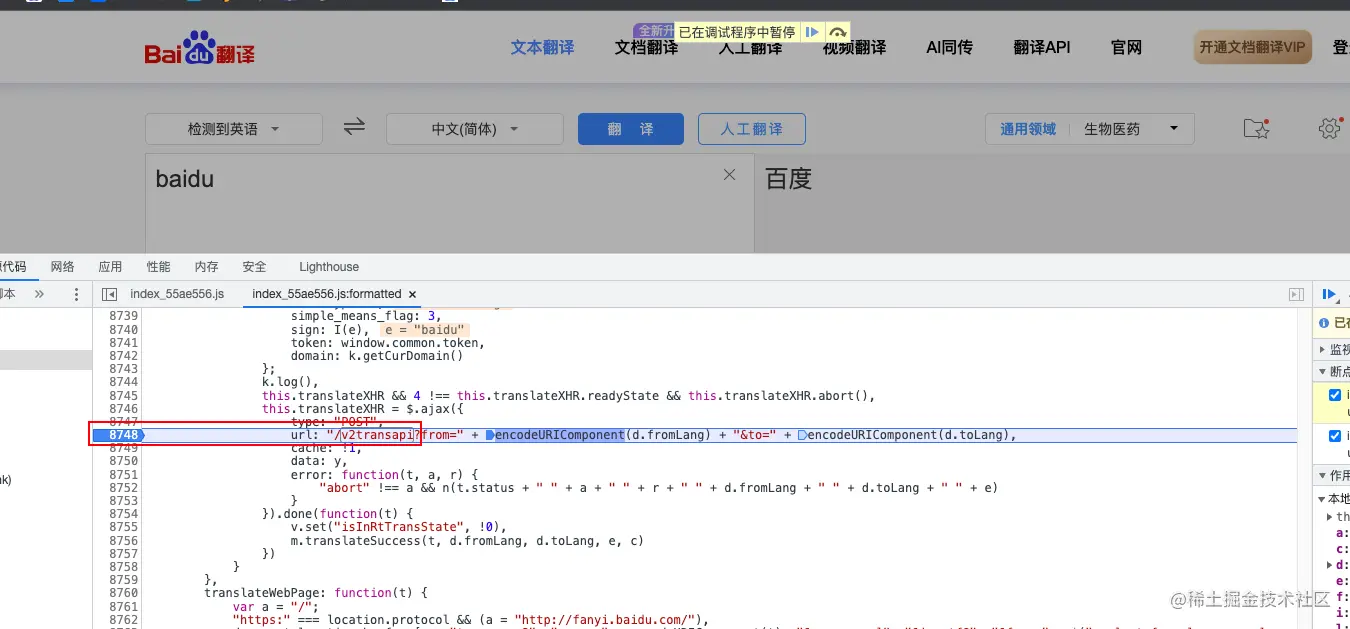Click 'domain: k.getCurDomain()' code line
The width and height of the screenshot is (1350, 629).
coord(377,356)
